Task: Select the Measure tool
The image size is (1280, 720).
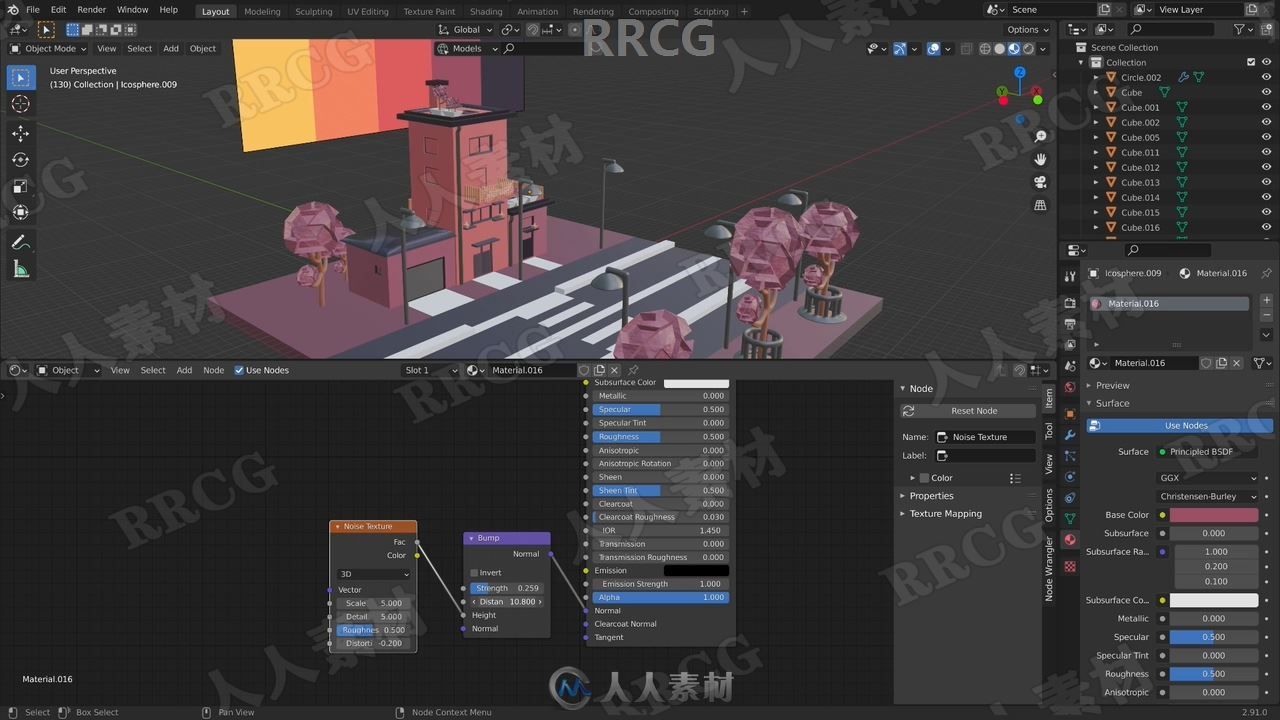Action: click(x=20, y=269)
